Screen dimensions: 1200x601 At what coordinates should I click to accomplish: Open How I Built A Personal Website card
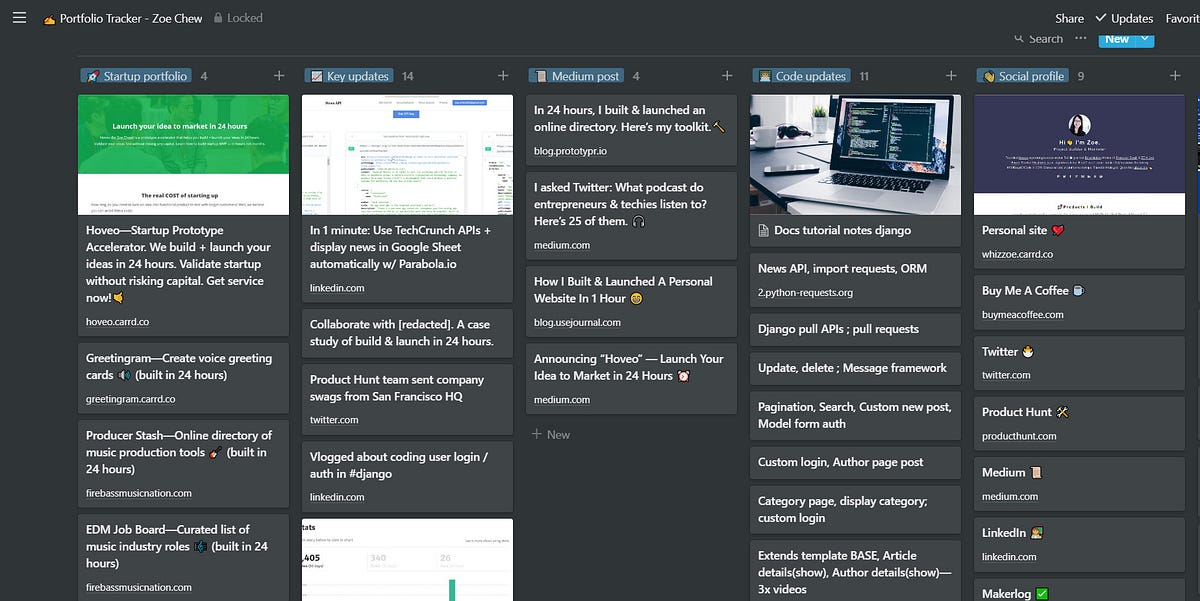click(x=633, y=300)
